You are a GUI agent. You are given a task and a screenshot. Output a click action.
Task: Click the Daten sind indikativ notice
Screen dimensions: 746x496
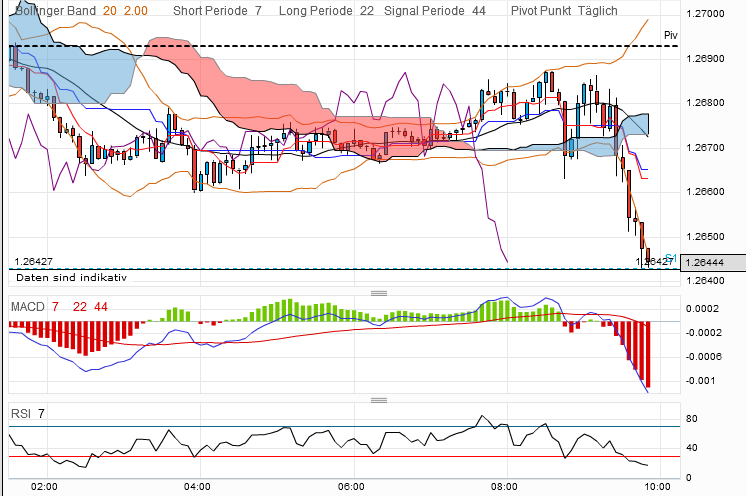[71, 277]
